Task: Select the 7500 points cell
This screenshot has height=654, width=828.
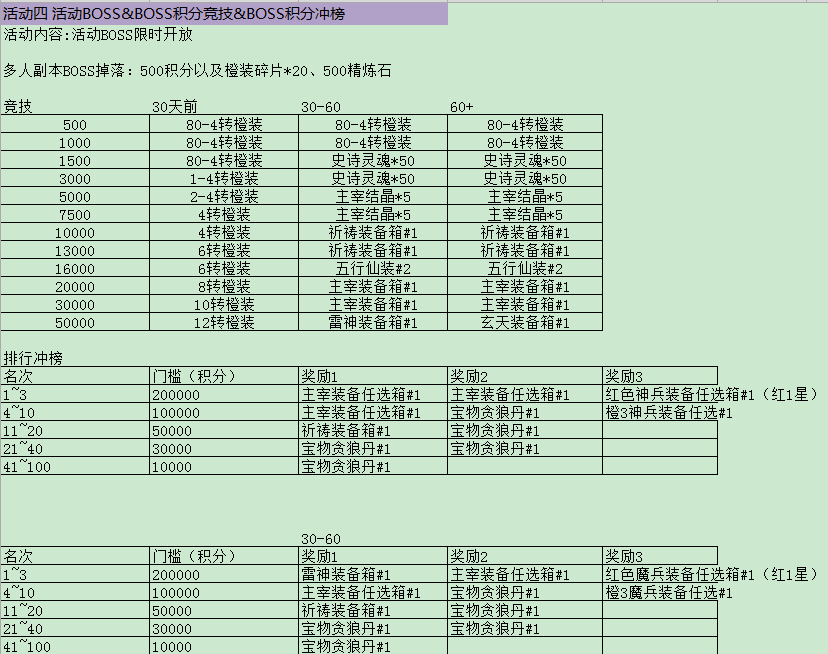Action: (x=75, y=215)
